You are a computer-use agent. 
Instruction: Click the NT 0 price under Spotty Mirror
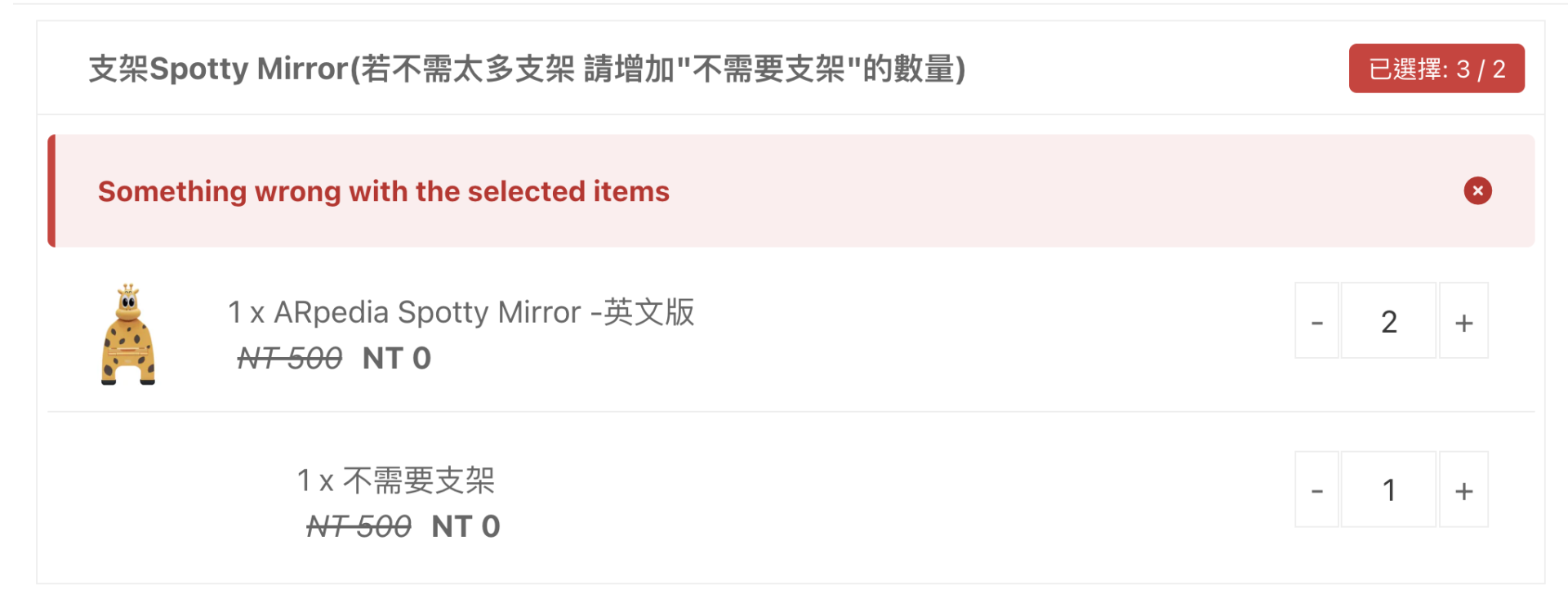coord(397,358)
